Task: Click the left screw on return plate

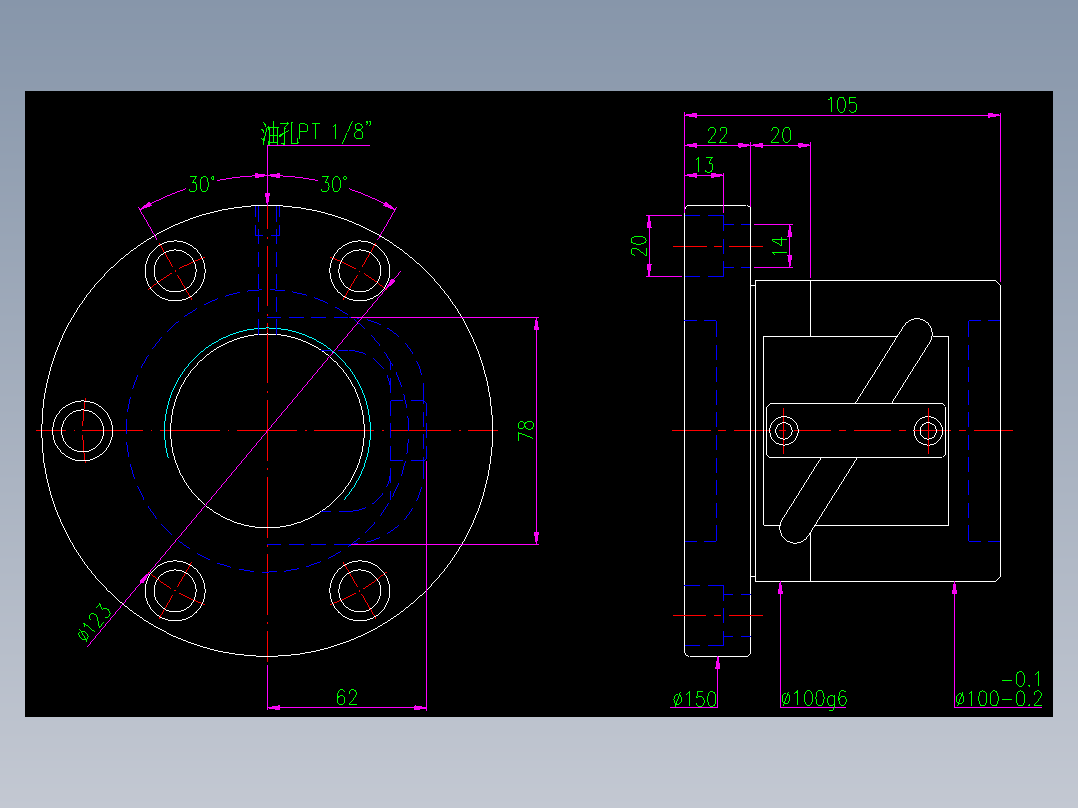Action: coord(784,431)
